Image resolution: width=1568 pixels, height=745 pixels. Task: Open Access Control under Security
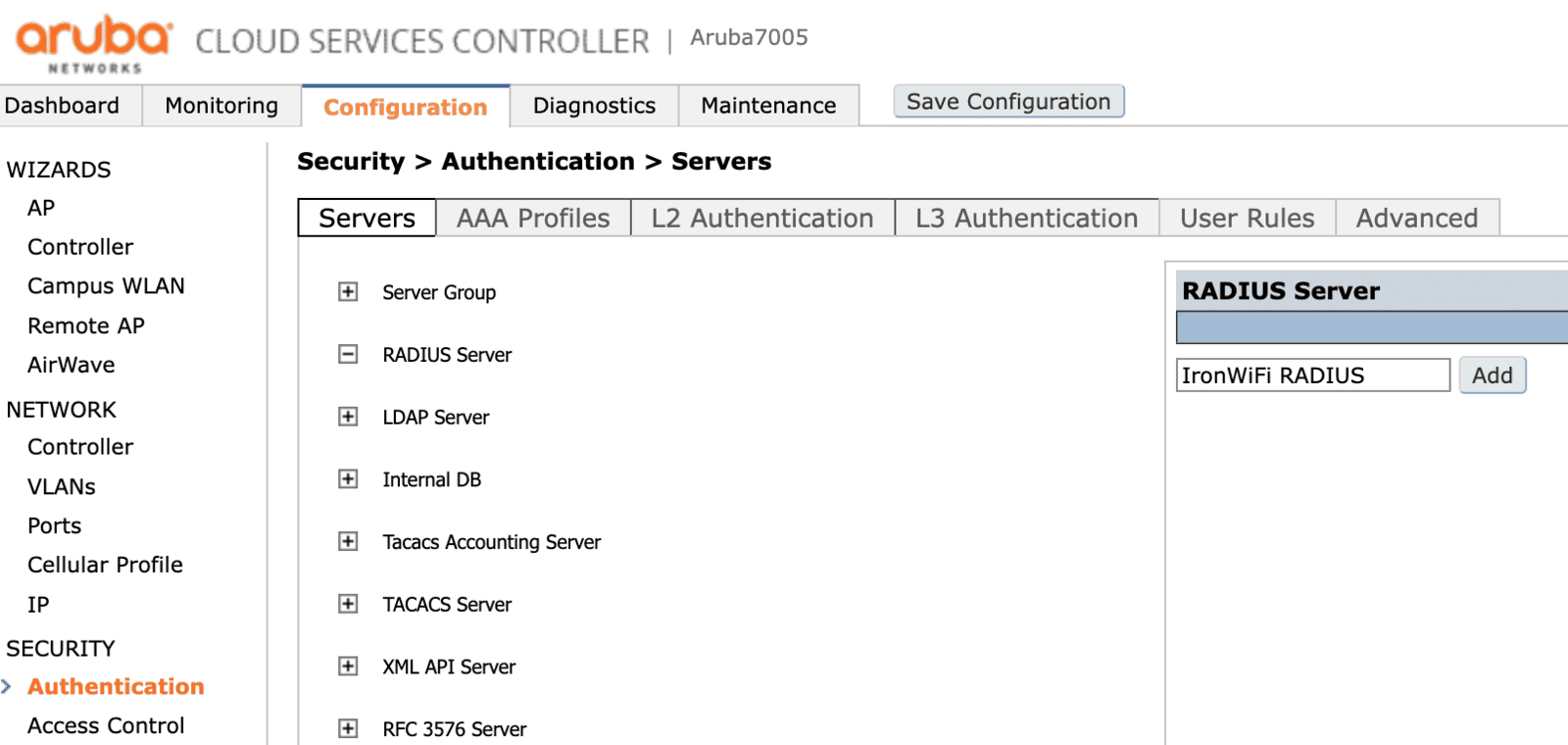coord(106,725)
